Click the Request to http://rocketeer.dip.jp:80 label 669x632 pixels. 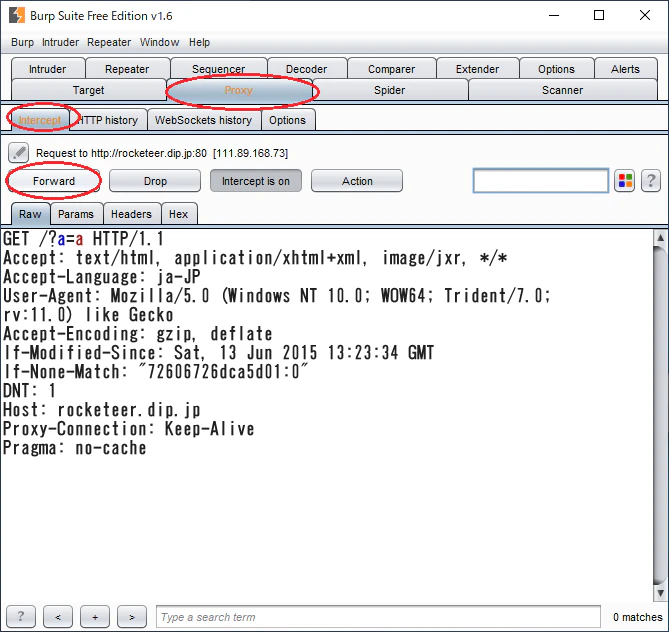coord(162,153)
